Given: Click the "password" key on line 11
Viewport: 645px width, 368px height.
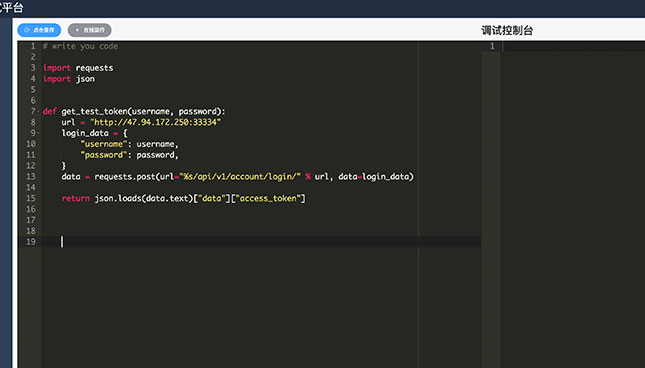Looking at the screenshot, I should [104, 155].
